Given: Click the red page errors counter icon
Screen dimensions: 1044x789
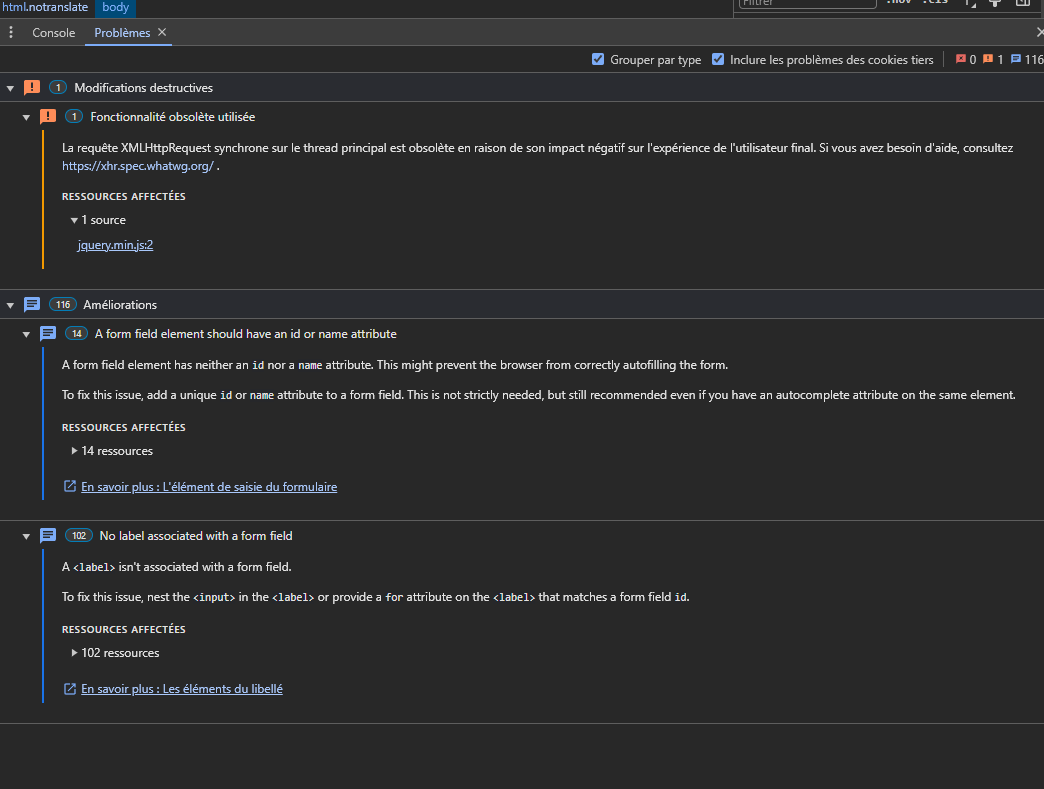Looking at the screenshot, I should (x=961, y=60).
